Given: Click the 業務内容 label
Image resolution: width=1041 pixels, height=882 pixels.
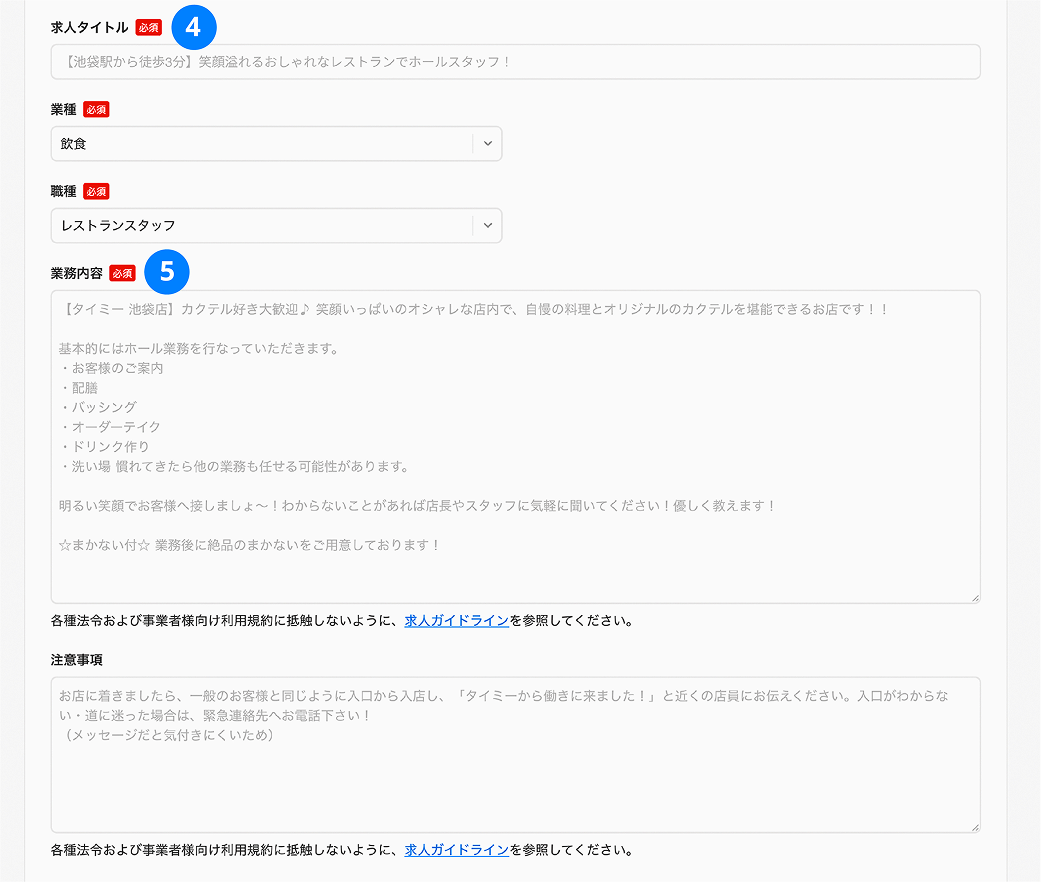Looking at the screenshot, I should click(77, 273).
